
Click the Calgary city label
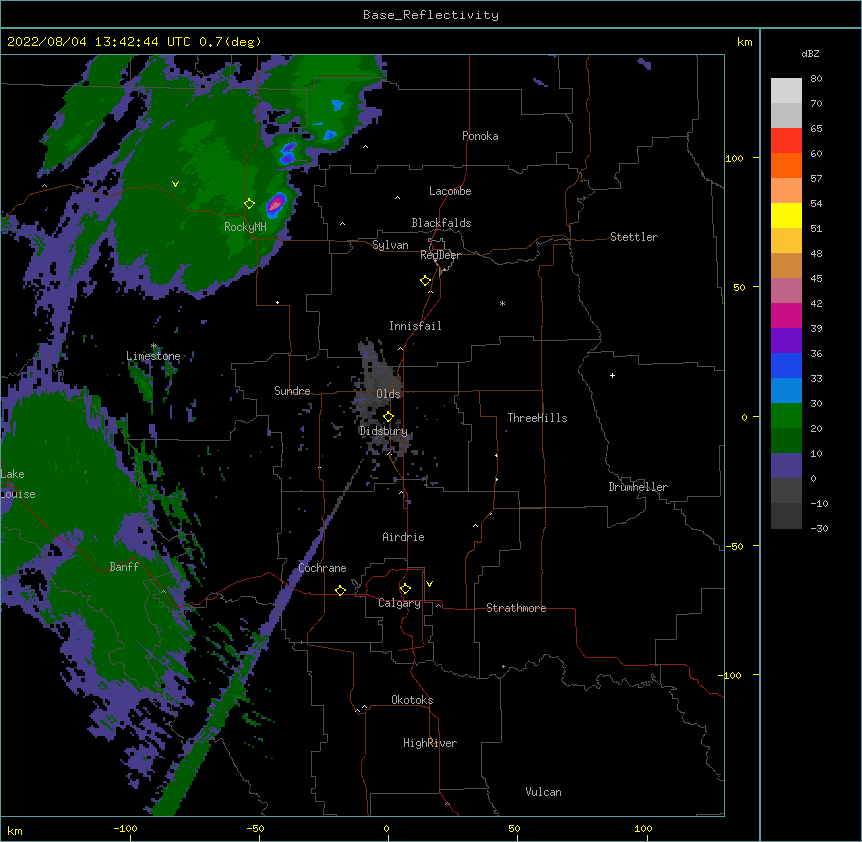[x=399, y=603]
